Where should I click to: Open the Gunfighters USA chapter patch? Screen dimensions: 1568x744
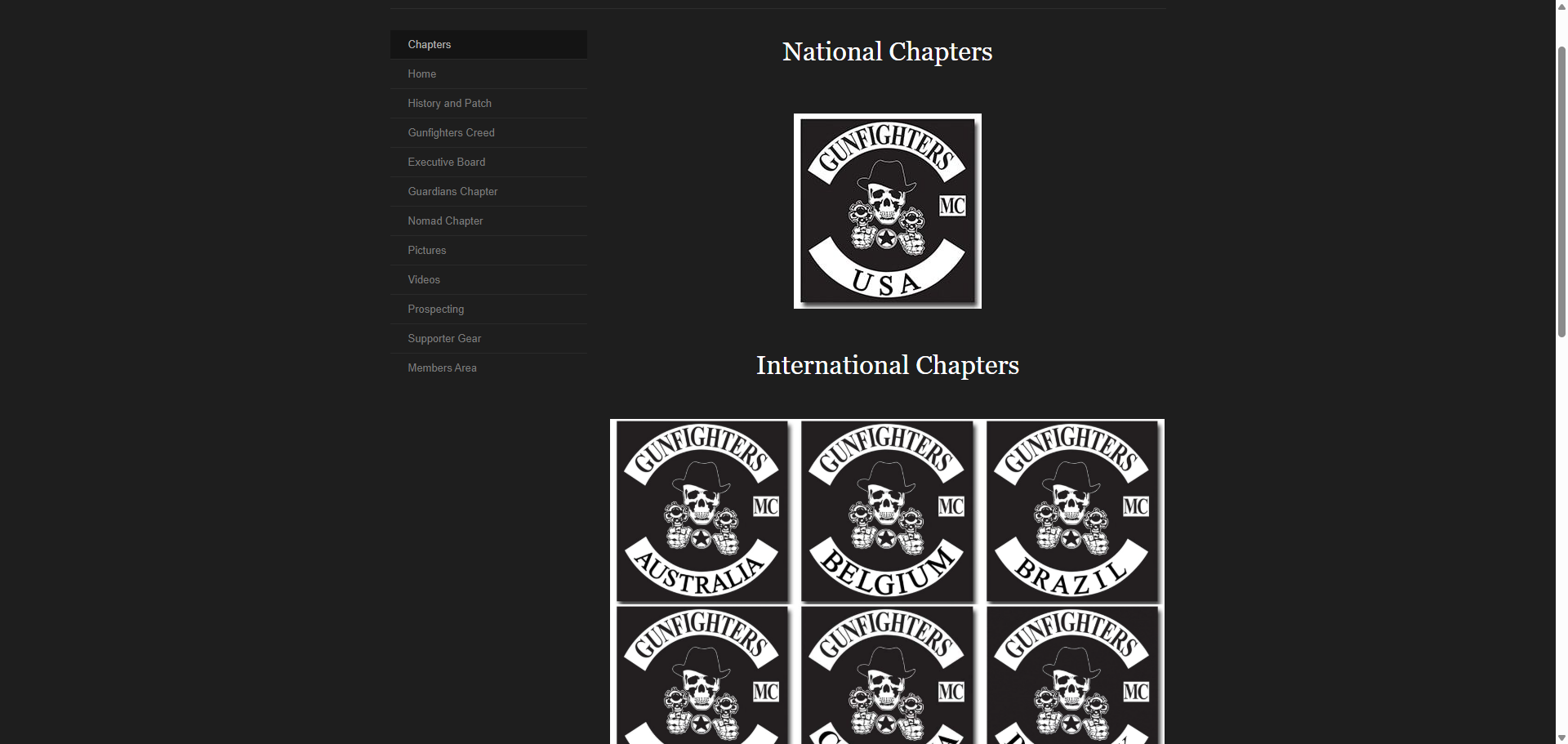coord(888,211)
